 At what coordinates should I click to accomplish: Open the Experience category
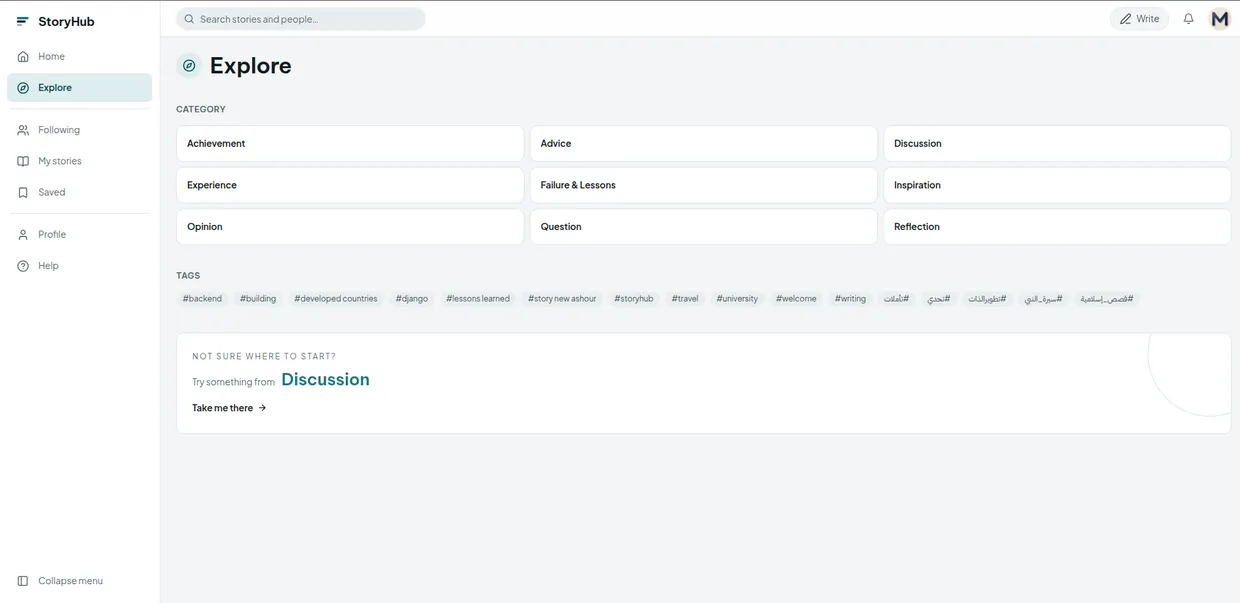[350, 185]
